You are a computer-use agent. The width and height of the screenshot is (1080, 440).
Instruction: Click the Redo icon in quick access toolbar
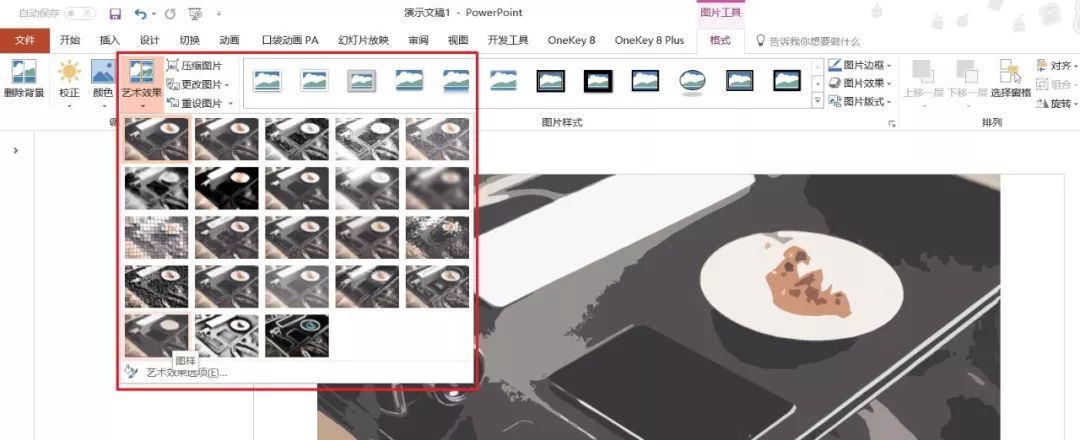(x=170, y=13)
